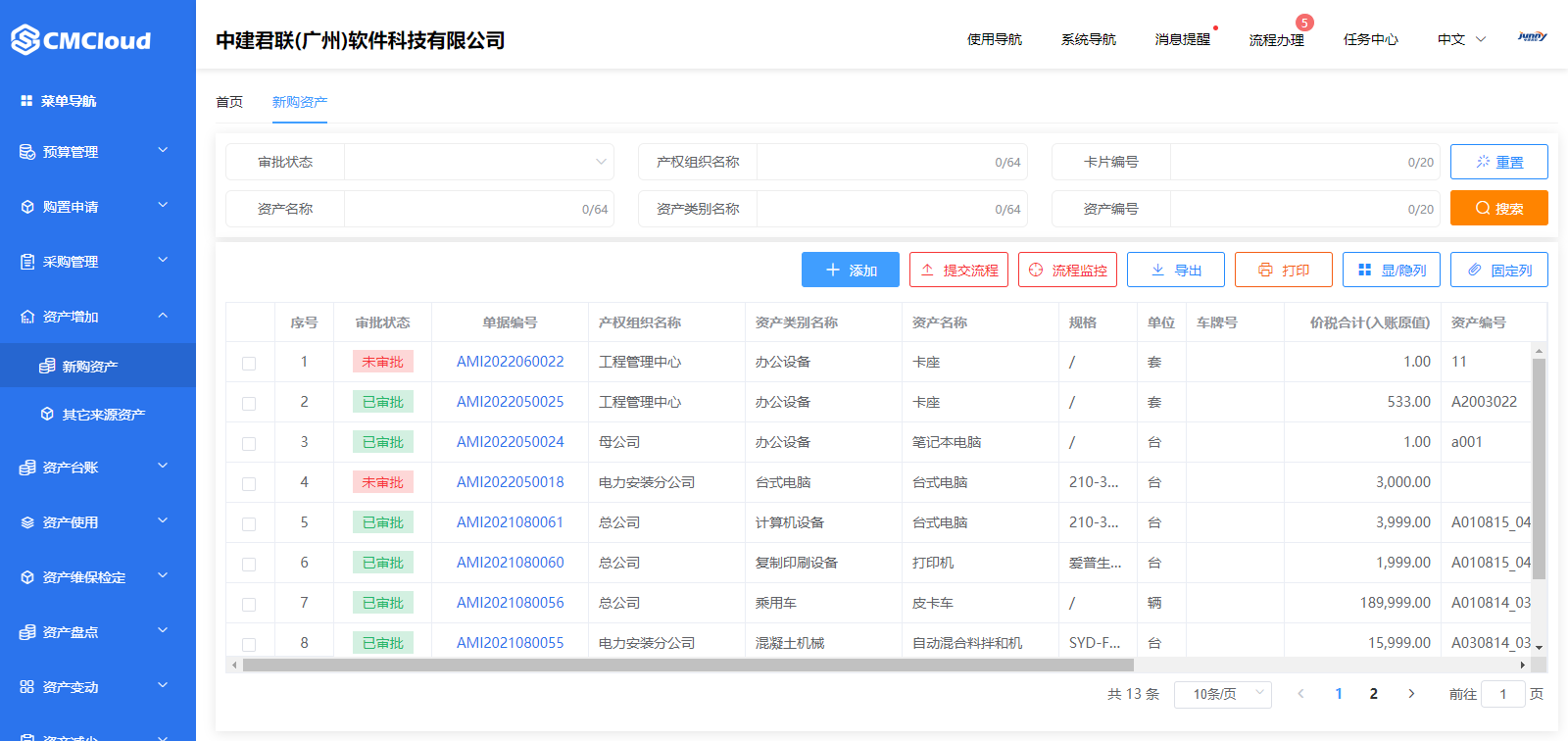Click the CMCloud logo
1568x741 pixels.
[80, 40]
